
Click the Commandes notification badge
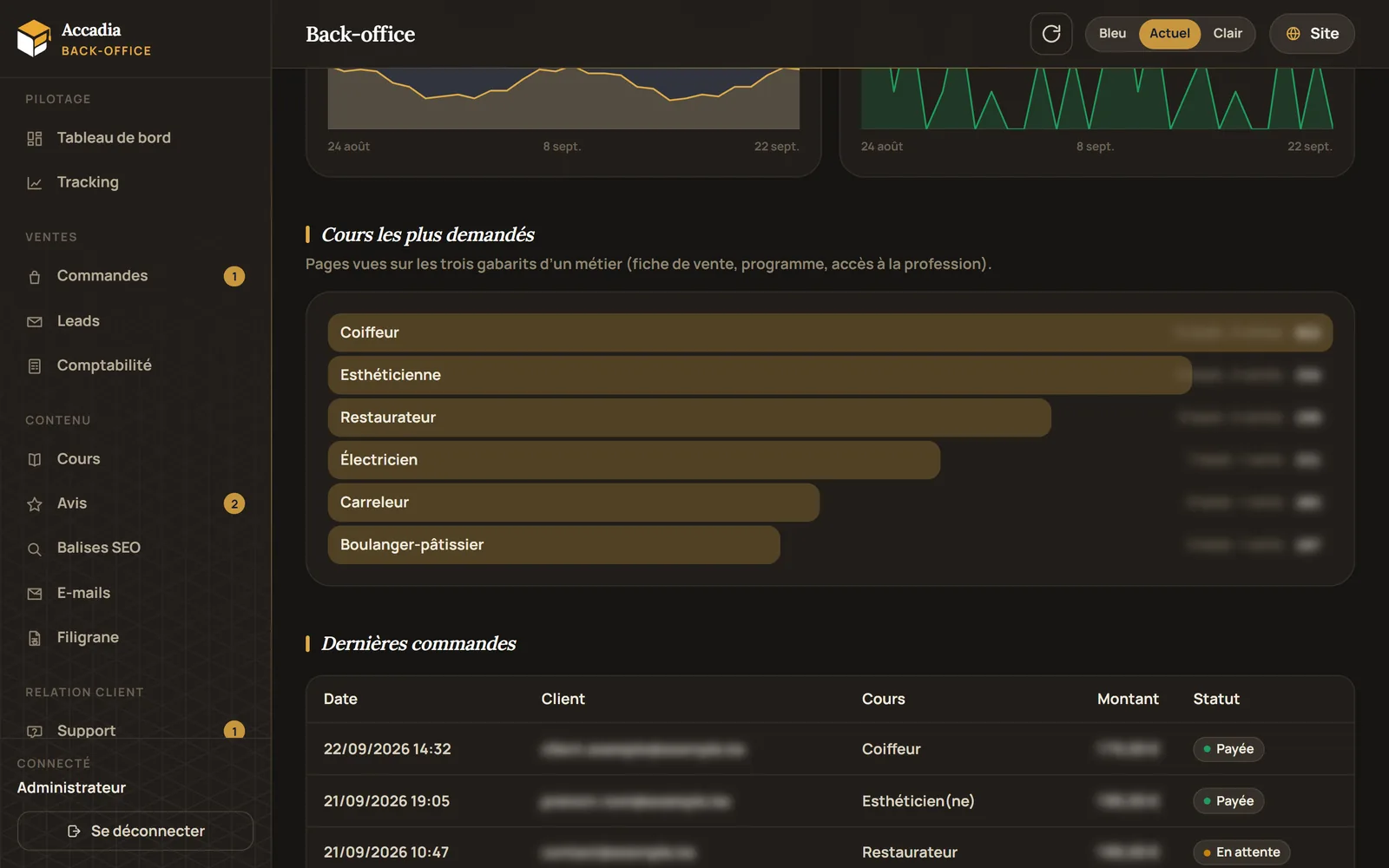pos(234,276)
